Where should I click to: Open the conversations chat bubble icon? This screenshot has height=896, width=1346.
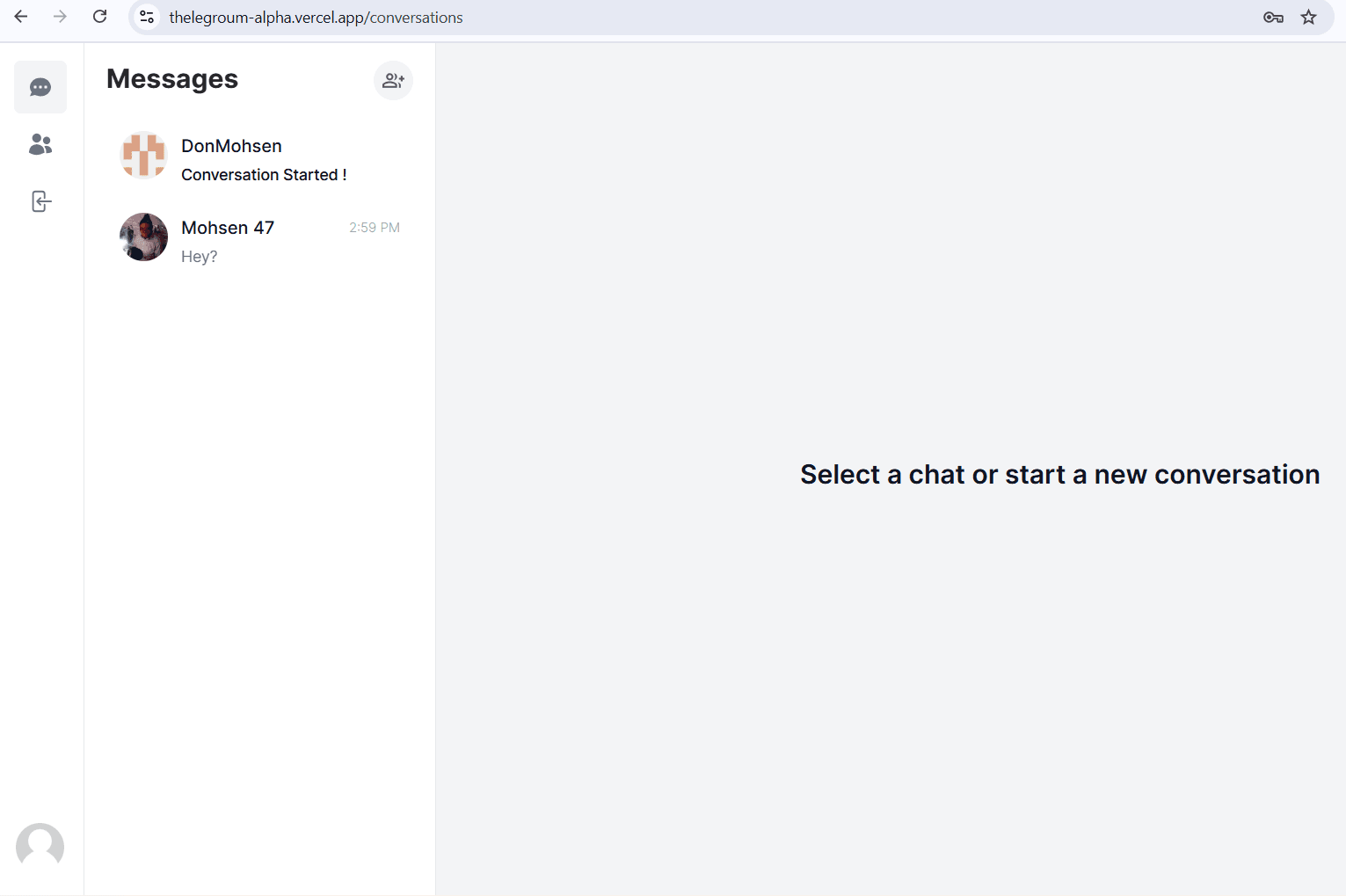(40, 87)
